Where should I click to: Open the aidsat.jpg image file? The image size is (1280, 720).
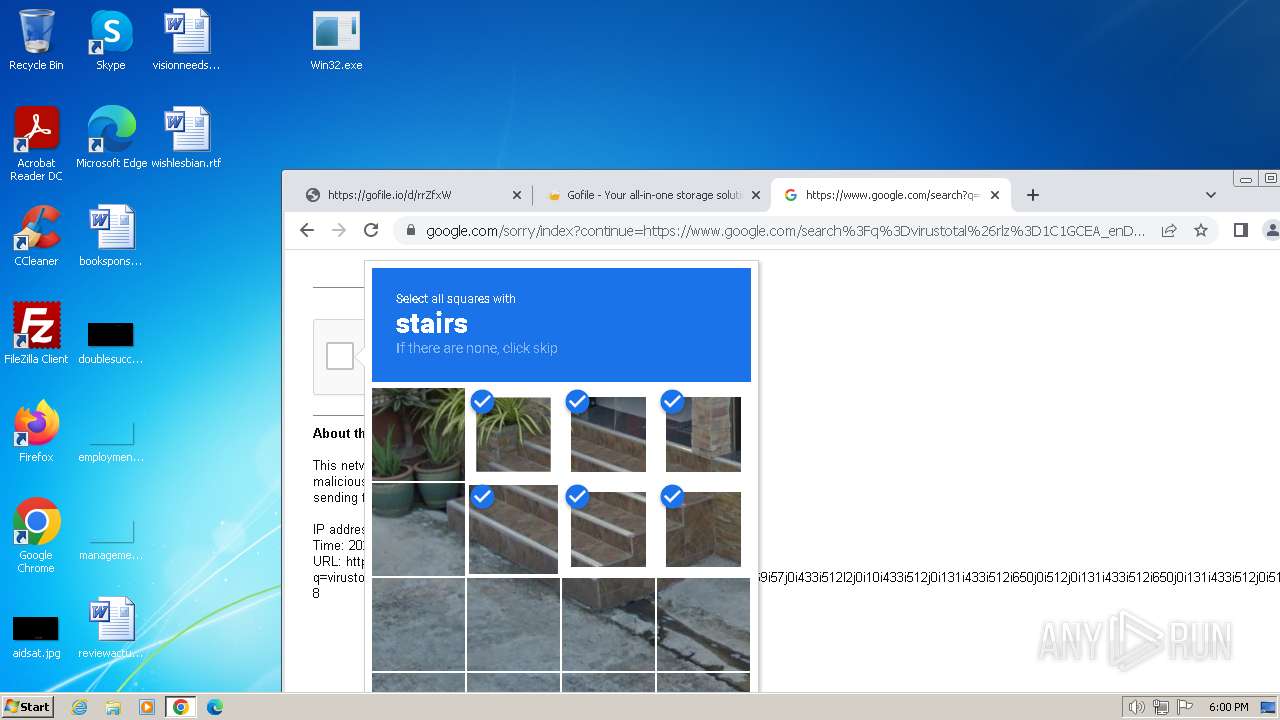coord(36,637)
